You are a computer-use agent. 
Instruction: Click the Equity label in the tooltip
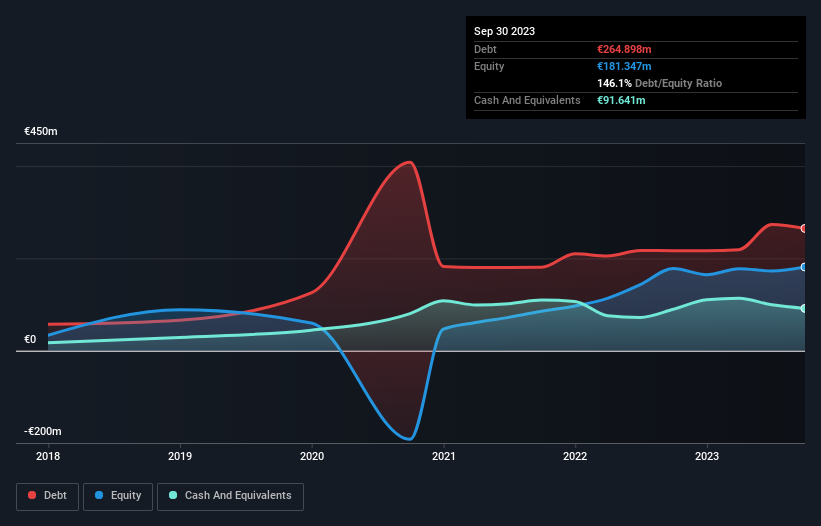coord(489,66)
